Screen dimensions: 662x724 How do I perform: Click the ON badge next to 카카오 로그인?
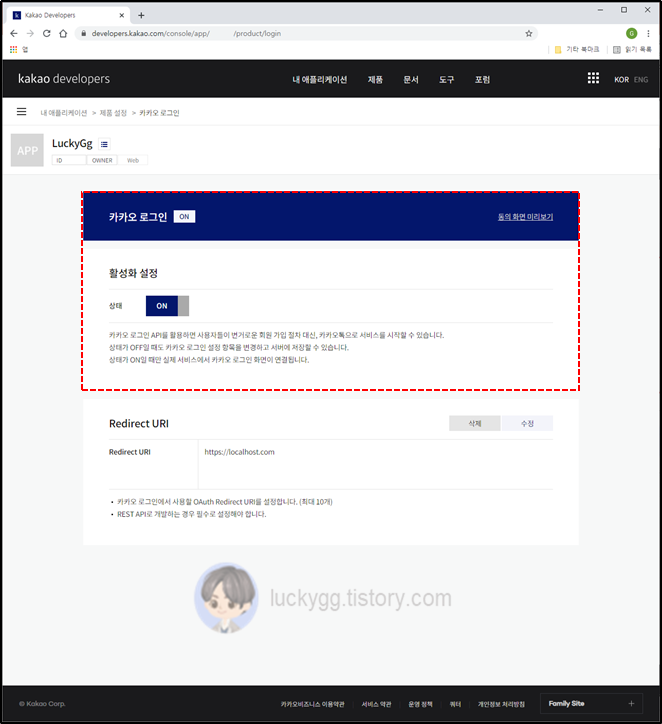(184, 217)
